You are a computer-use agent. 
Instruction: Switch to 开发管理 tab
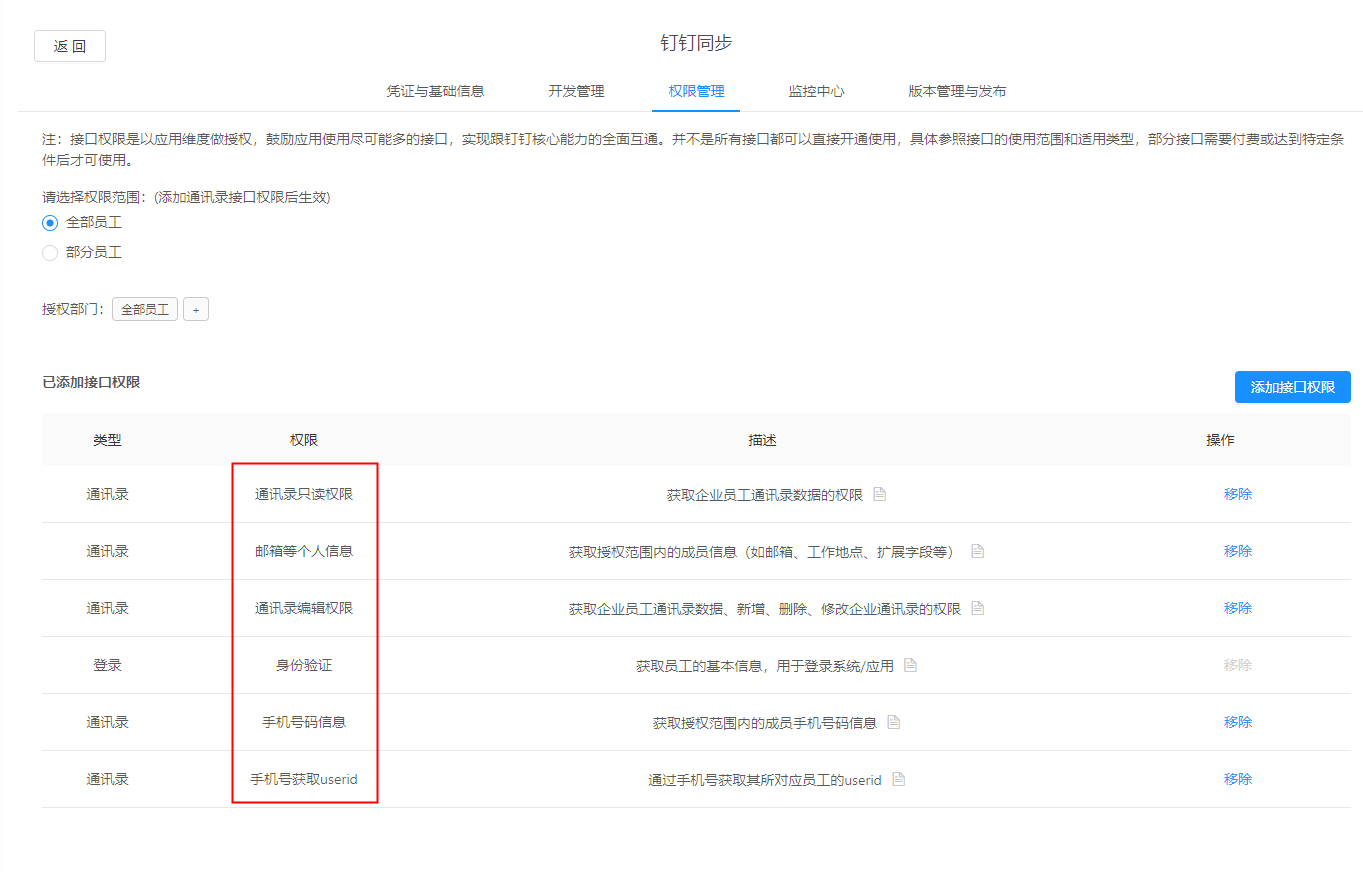576,91
